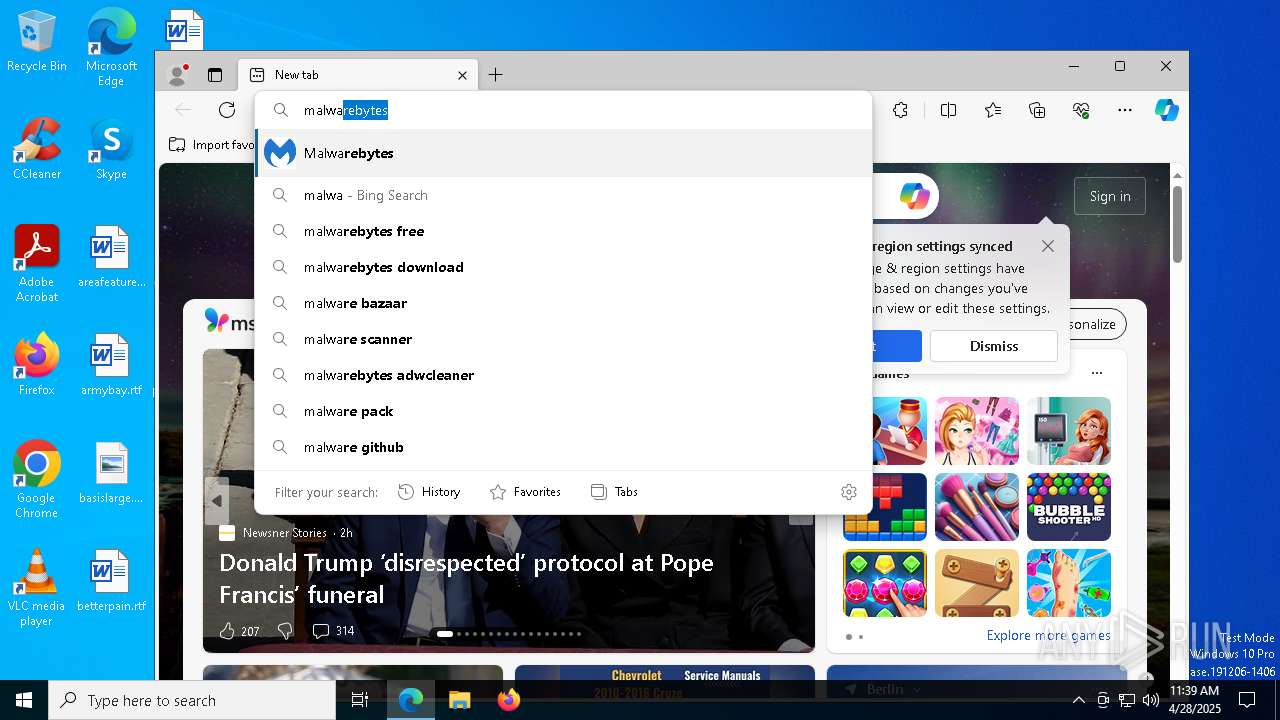Open the Copilot sidebar icon
This screenshot has height=720, width=1280.
tap(1166, 110)
